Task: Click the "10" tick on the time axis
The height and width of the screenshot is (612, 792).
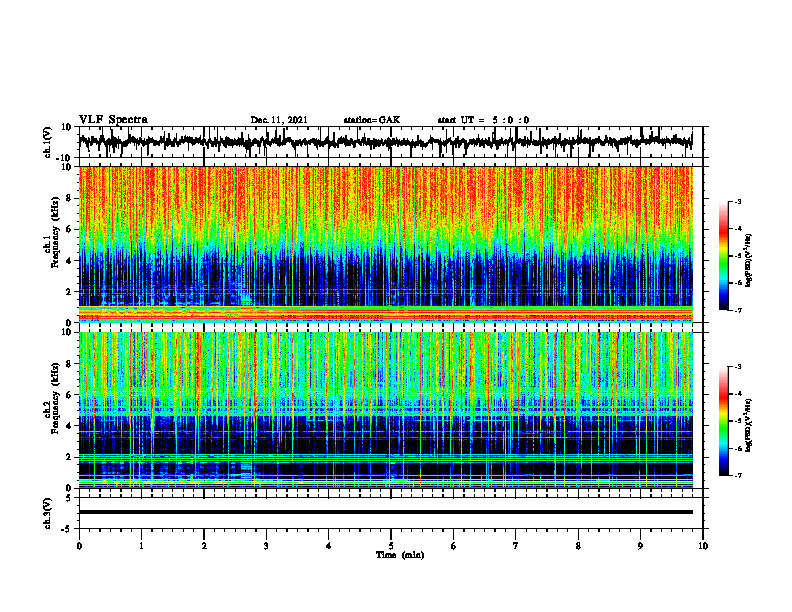Action: click(703, 546)
